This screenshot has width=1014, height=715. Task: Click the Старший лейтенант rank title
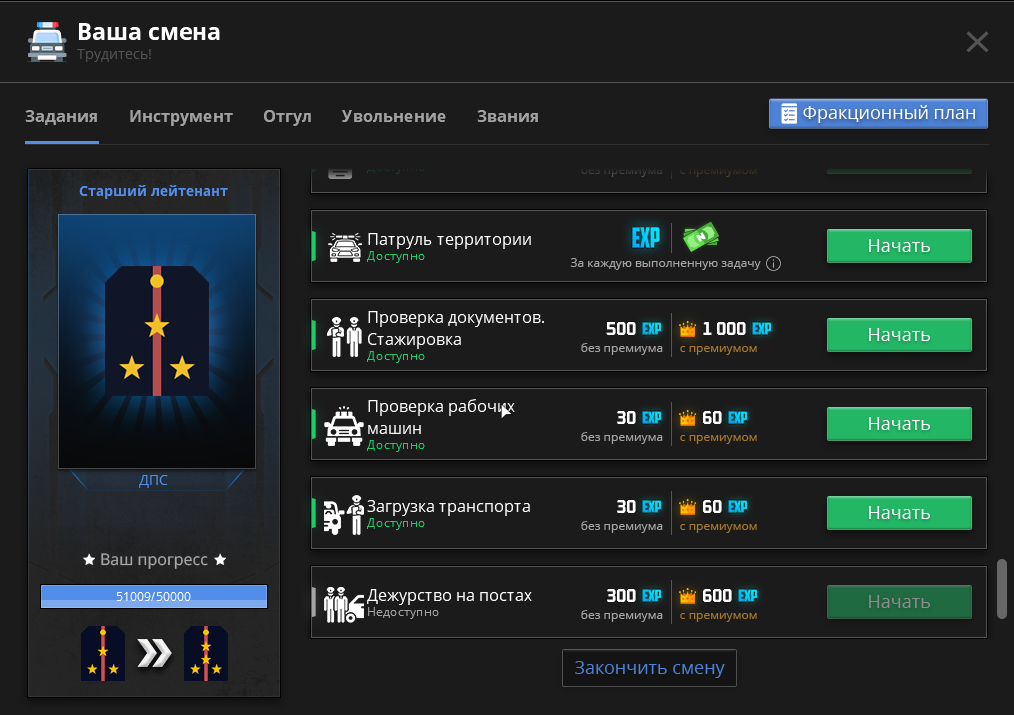[153, 191]
